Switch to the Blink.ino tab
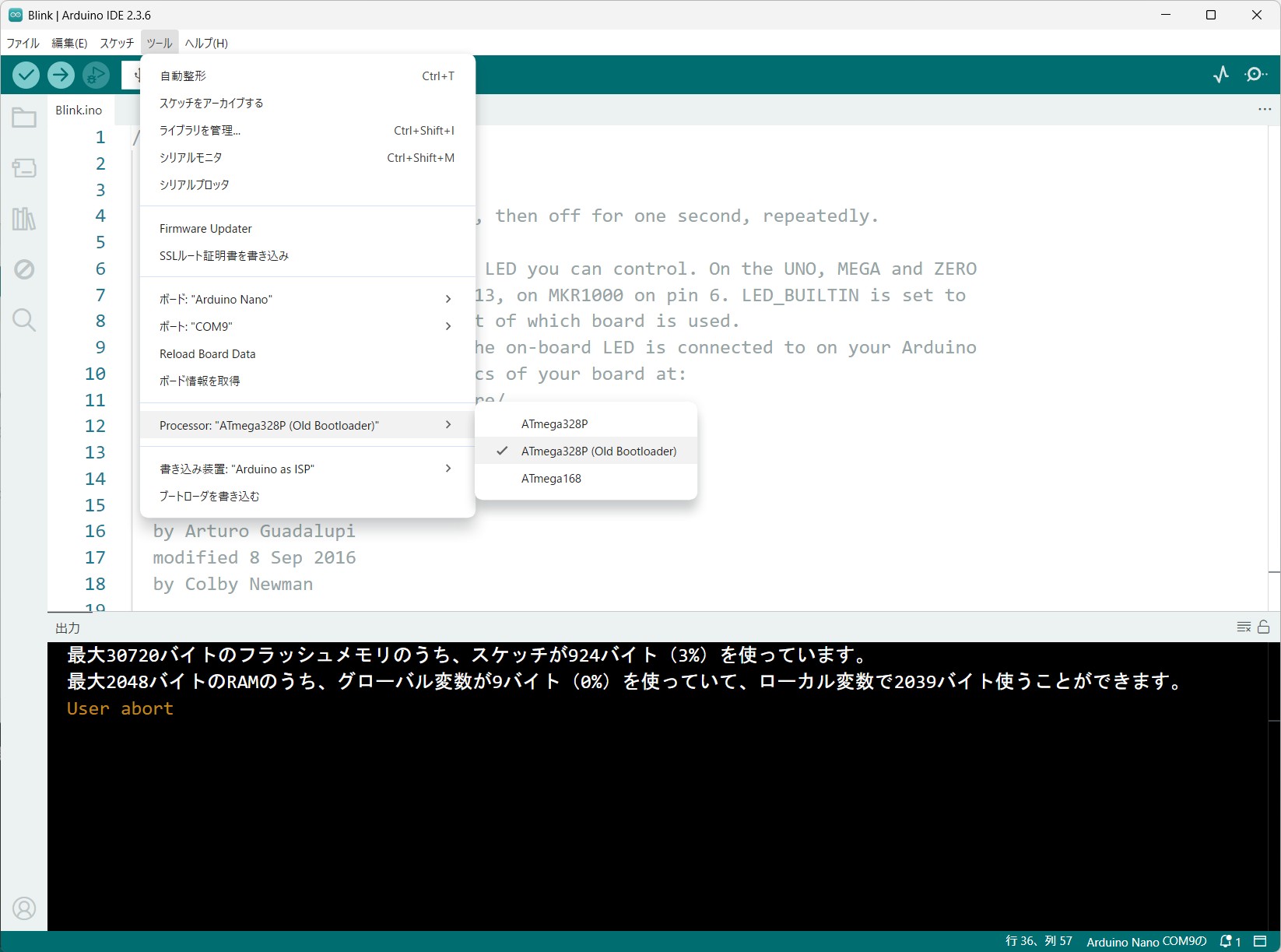The image size is (1281, 952). click(x=79, y=111)
